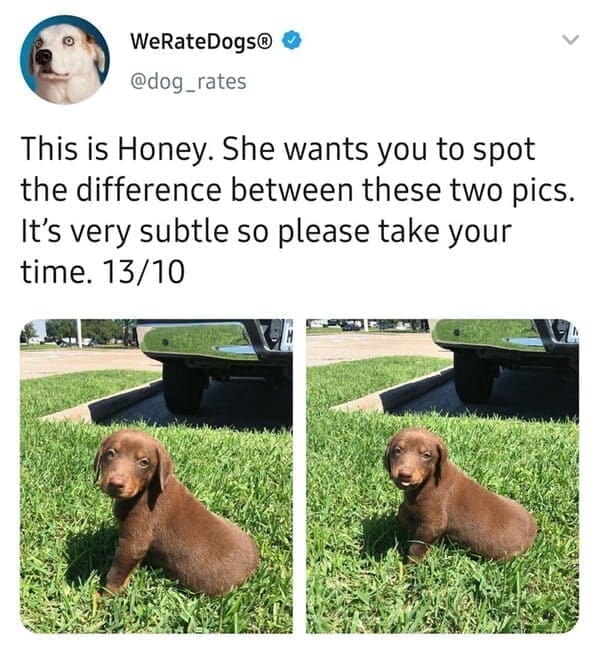Click the blue verified checkmark badge
599x647 pixels.
point(292,40)
